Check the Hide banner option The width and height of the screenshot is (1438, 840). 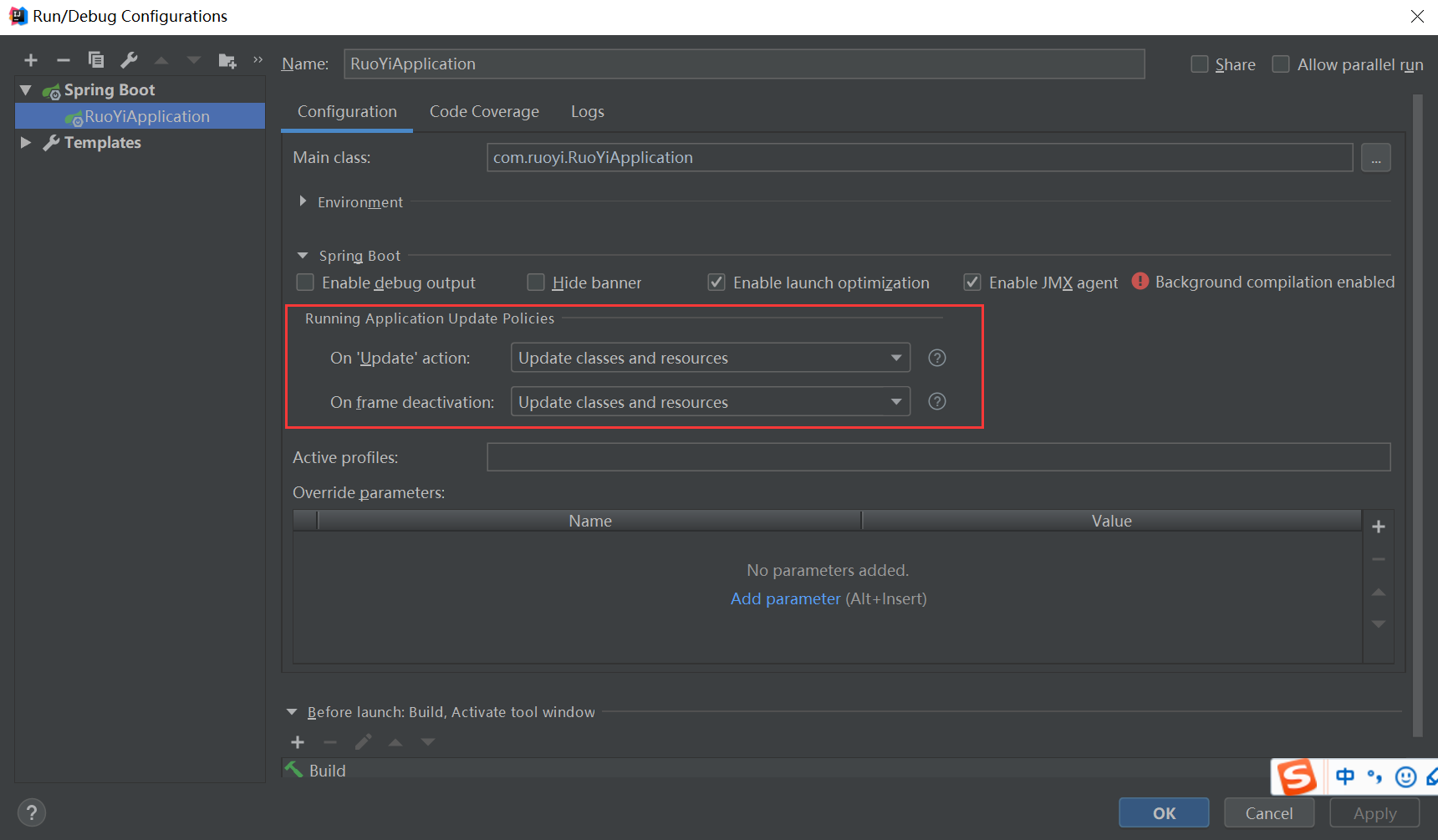click(536, 283)
